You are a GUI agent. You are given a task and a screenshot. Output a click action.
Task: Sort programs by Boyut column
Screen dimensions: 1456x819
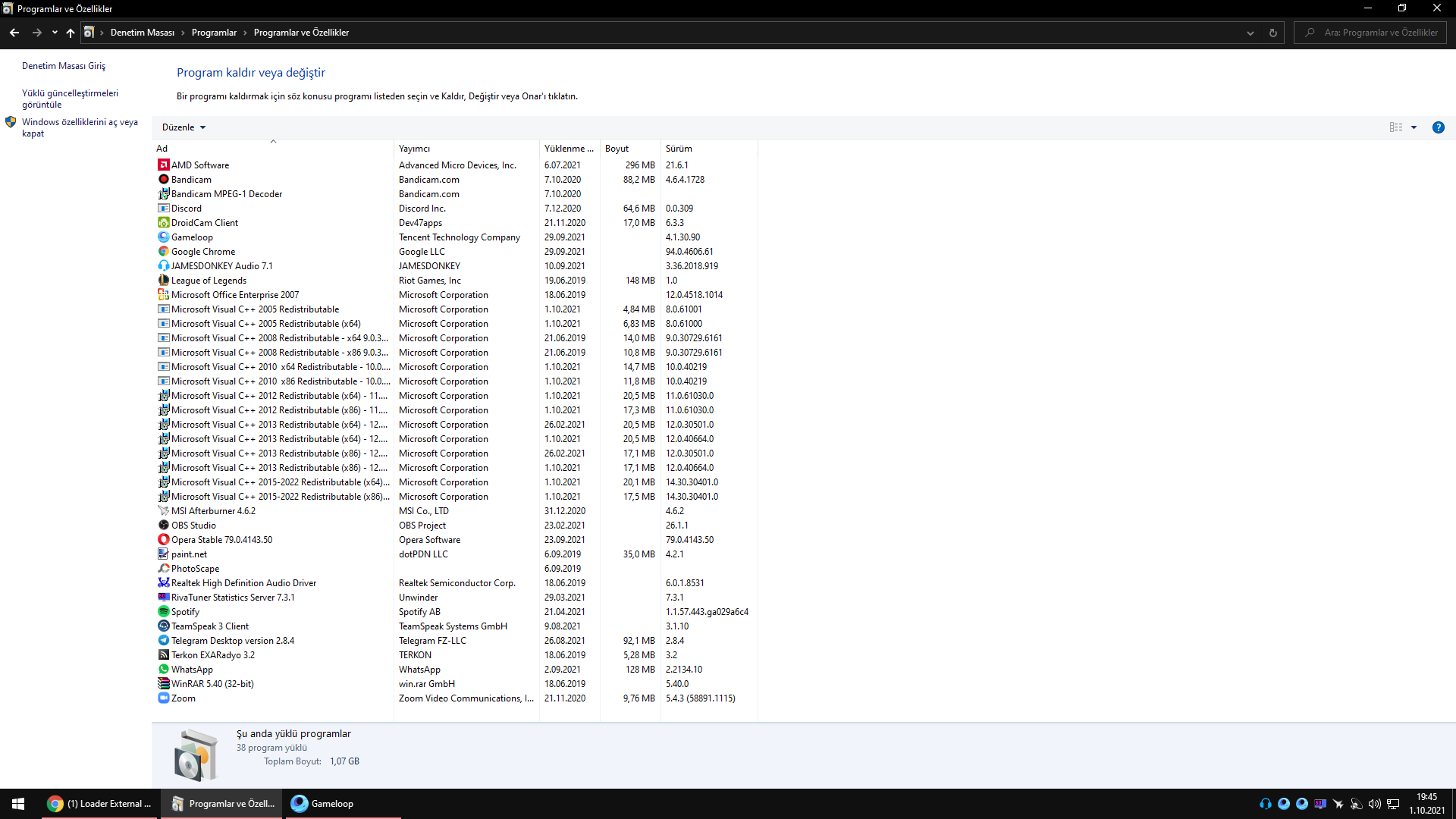[x=630, y=148]
